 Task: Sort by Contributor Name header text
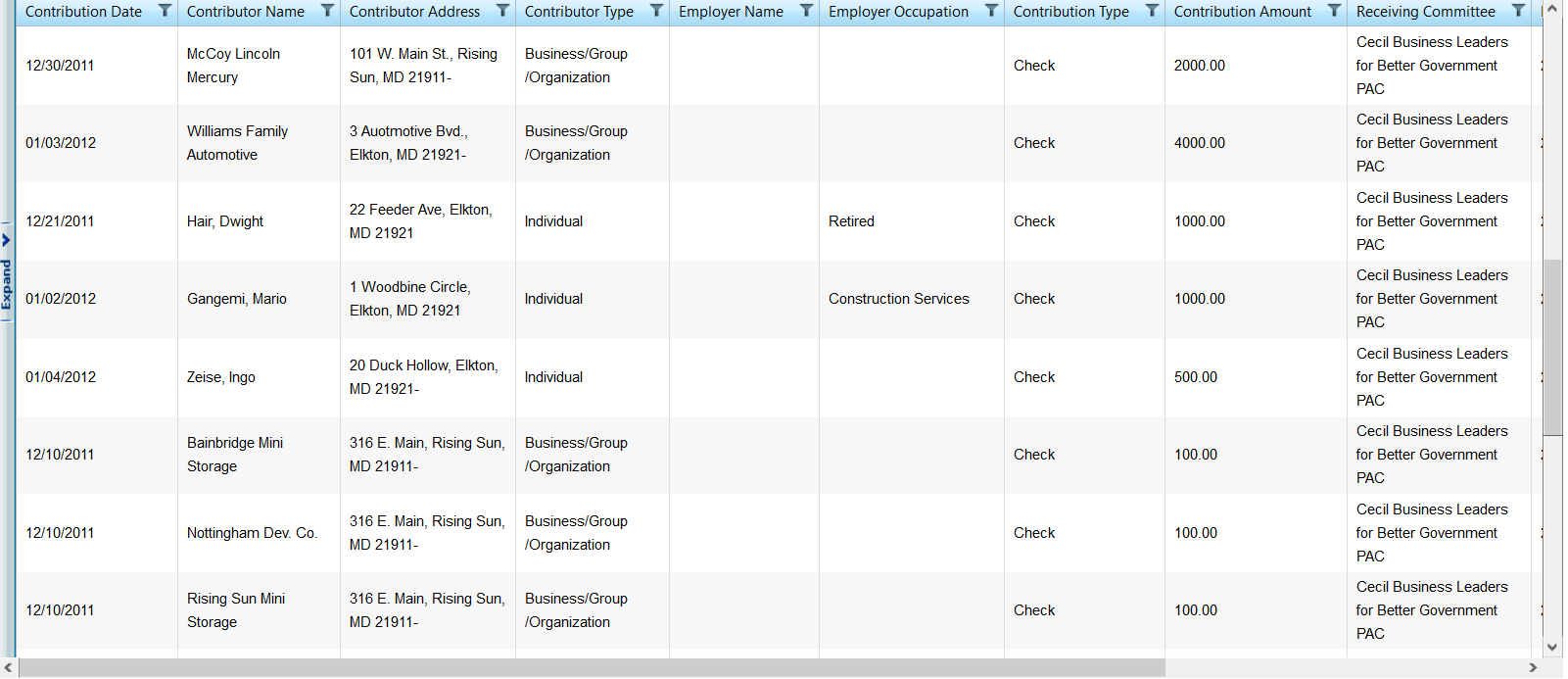coord(245,12)
